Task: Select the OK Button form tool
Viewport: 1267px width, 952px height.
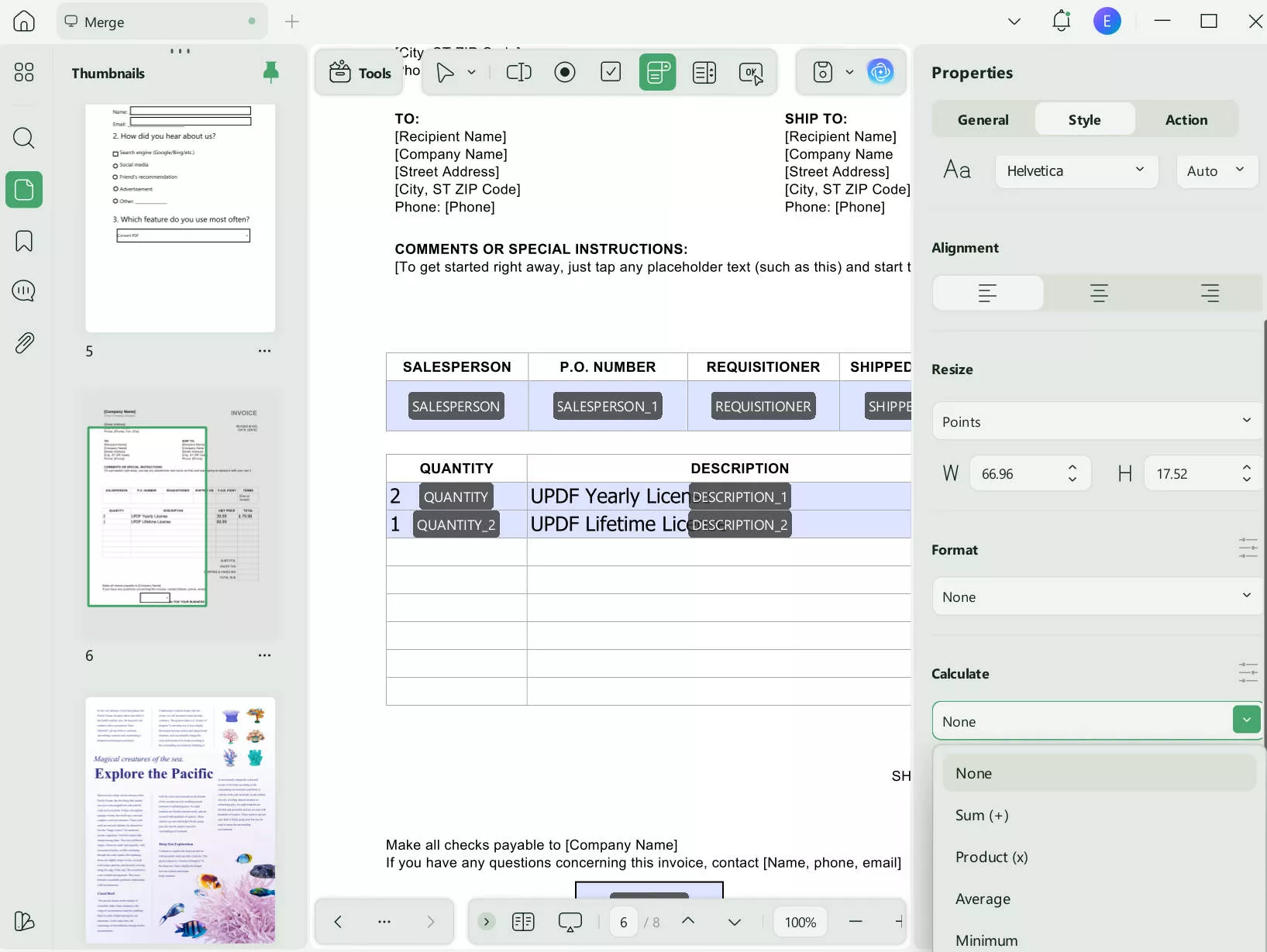Action: click(x=750, y=73)
